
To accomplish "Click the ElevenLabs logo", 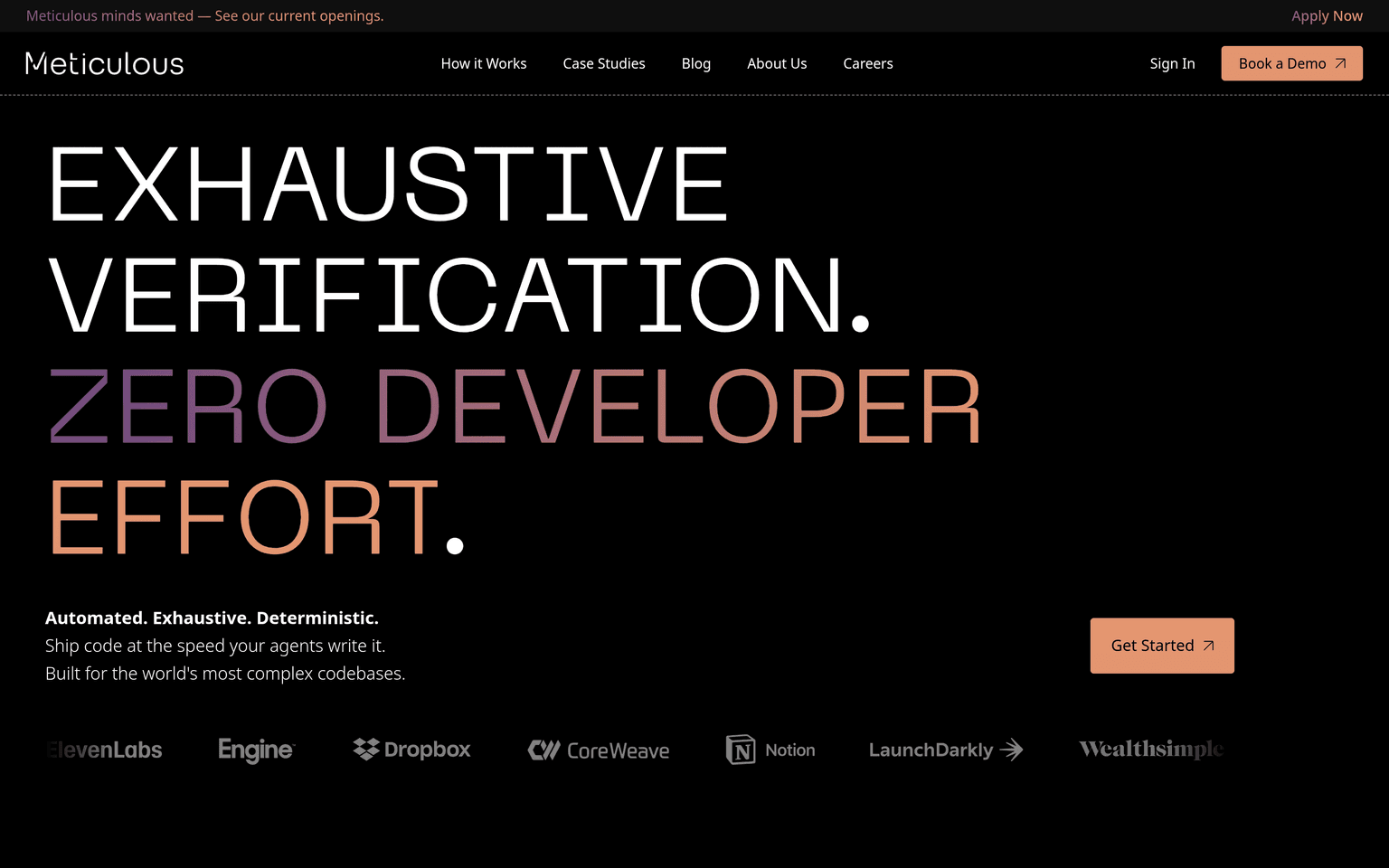I will [104, 750].
